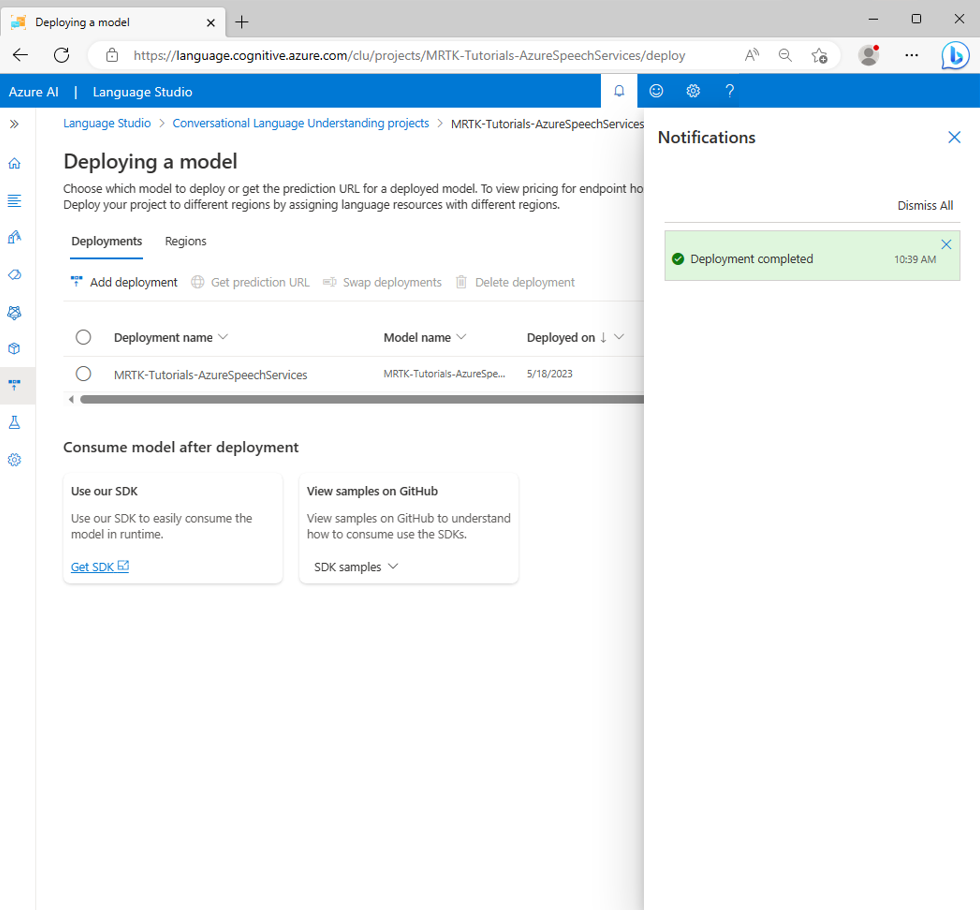Close the Notifications panel

pyautogui.click(x=954, y=138)
